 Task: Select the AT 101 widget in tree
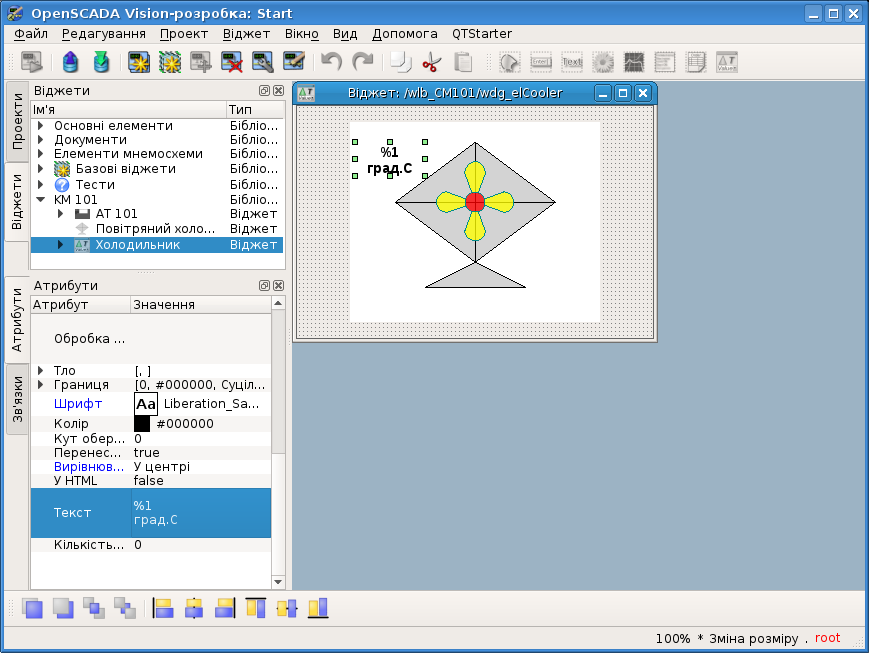(x=116, y=214)
